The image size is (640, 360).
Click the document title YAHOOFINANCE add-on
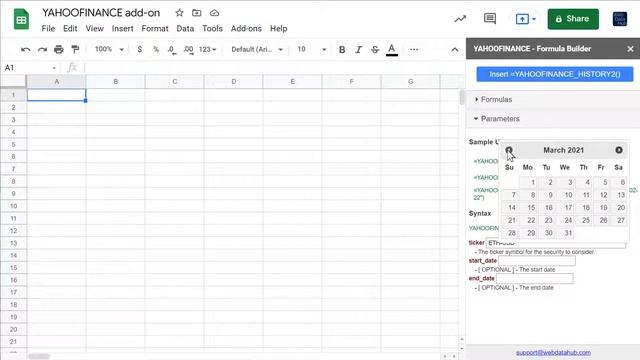101,13
